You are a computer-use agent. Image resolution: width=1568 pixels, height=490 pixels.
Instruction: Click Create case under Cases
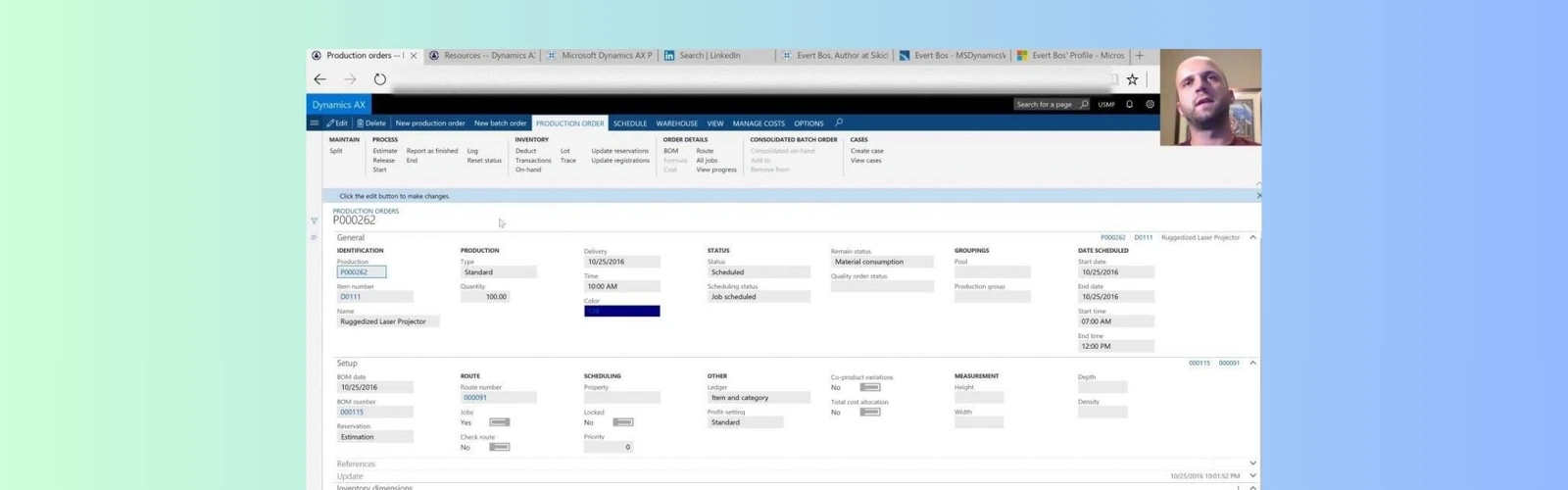[867, 151]
